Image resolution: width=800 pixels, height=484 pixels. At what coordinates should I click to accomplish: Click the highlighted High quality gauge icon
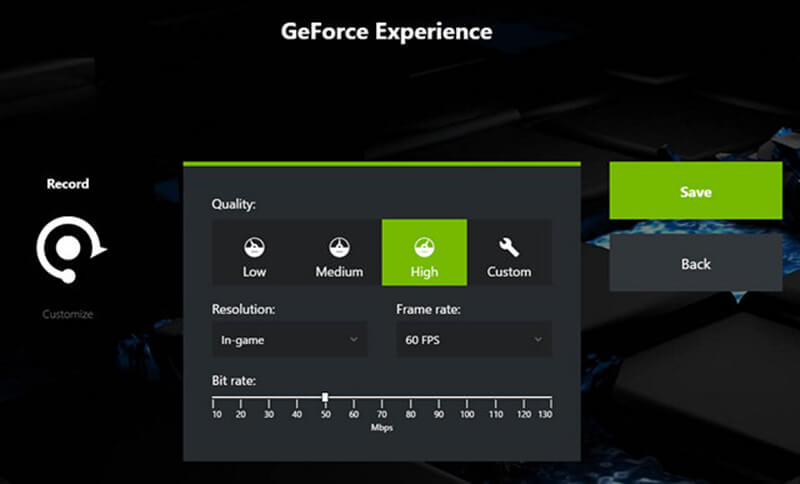tap(424, 247)
